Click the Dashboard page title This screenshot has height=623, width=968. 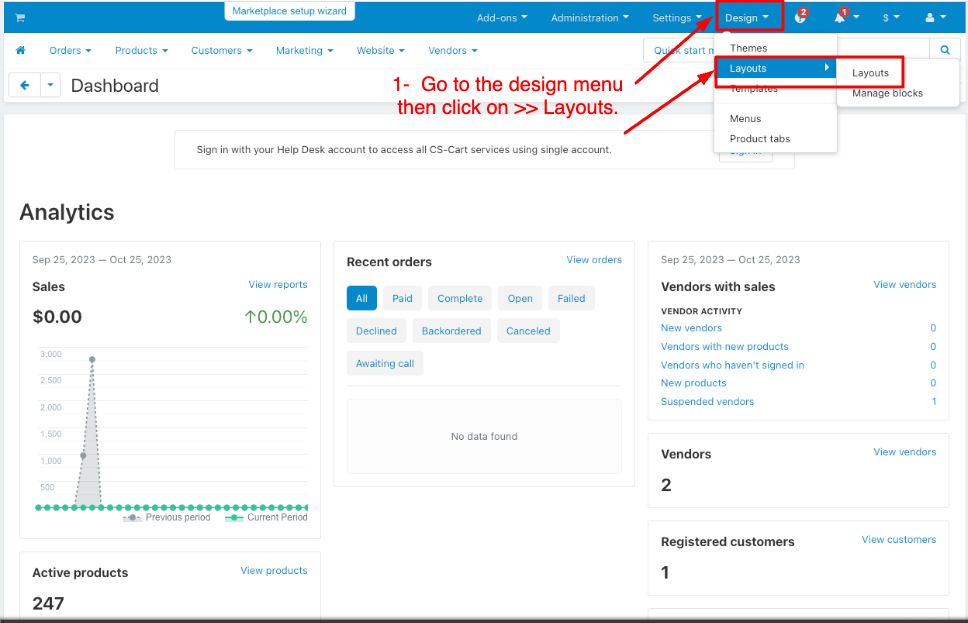tap(115, 86)
